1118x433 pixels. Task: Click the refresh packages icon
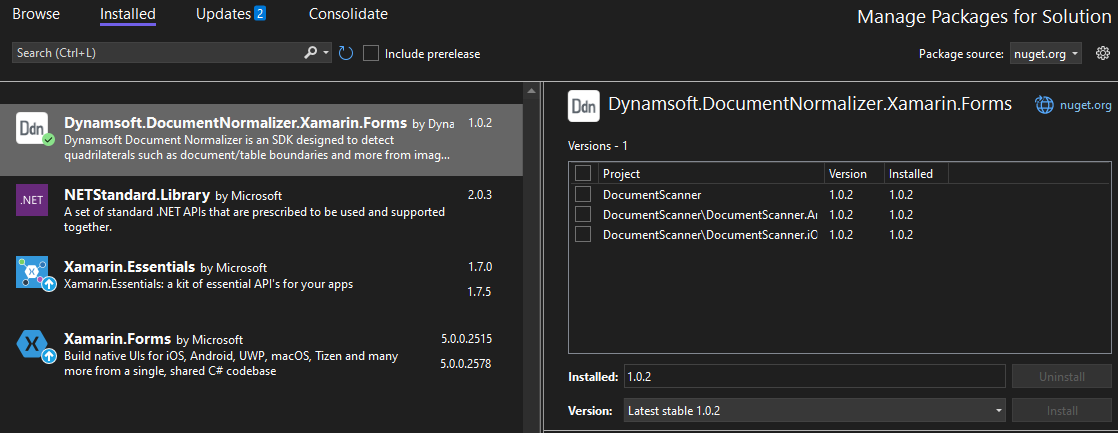tap(346, 53)
